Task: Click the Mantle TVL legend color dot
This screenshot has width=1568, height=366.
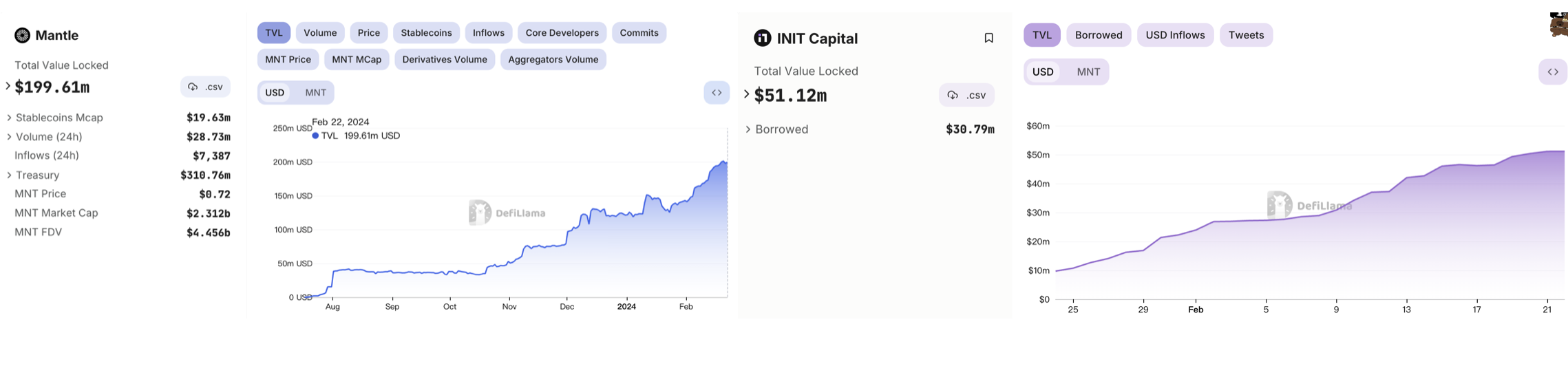Action: point(315,136)
